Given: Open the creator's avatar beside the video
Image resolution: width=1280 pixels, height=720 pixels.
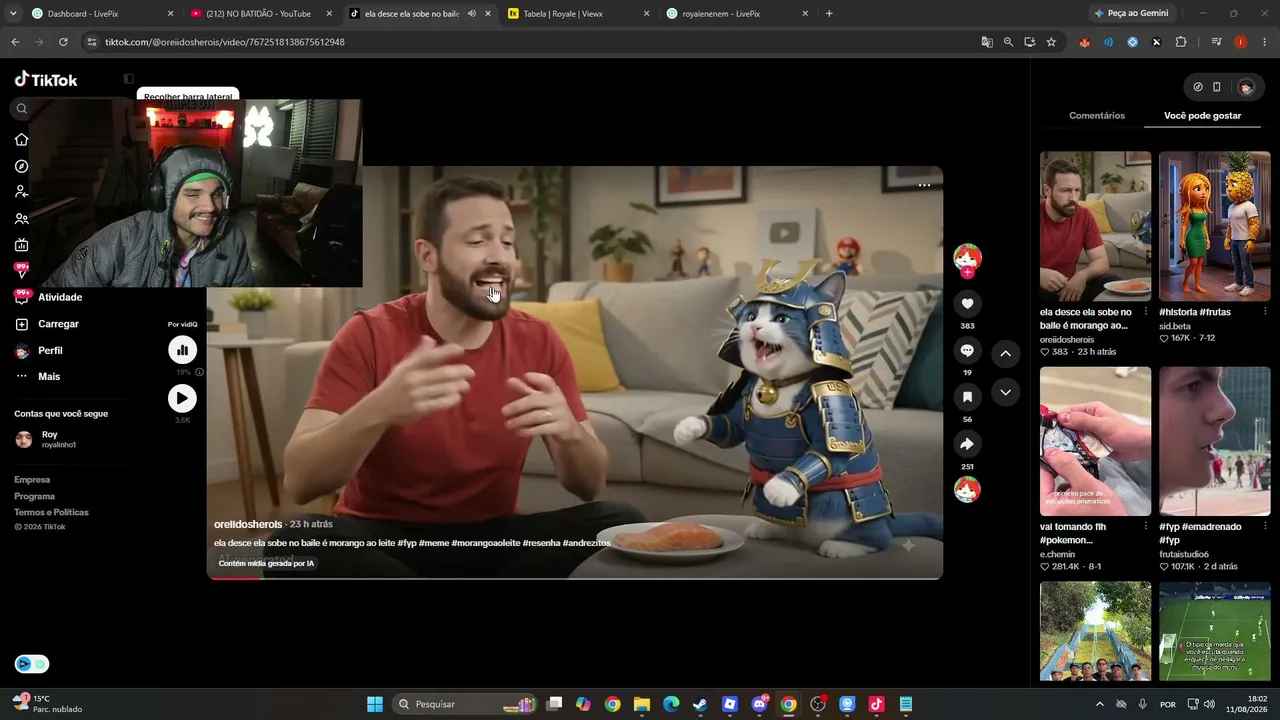Looking at the screenshot, I should 967,257.
